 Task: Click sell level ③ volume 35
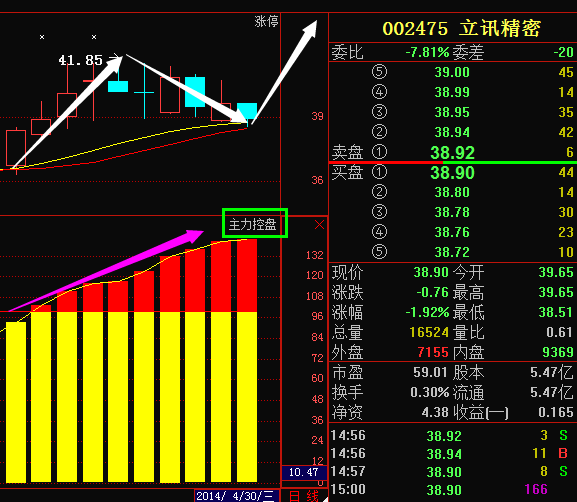pos(566,112)
